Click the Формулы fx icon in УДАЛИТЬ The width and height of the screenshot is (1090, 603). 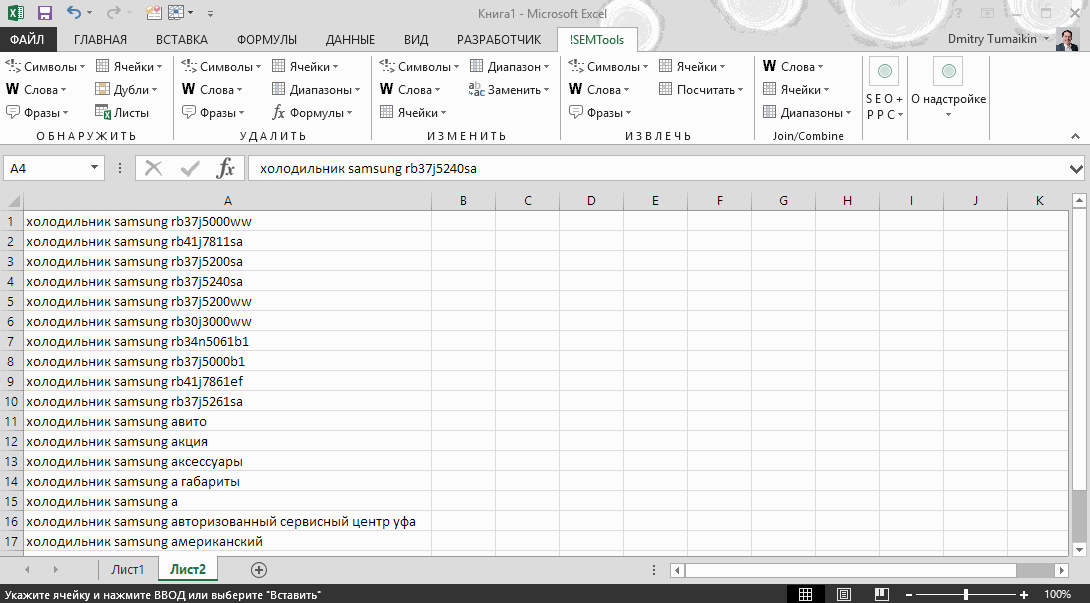pyautogui.click(x=278, y=112)
